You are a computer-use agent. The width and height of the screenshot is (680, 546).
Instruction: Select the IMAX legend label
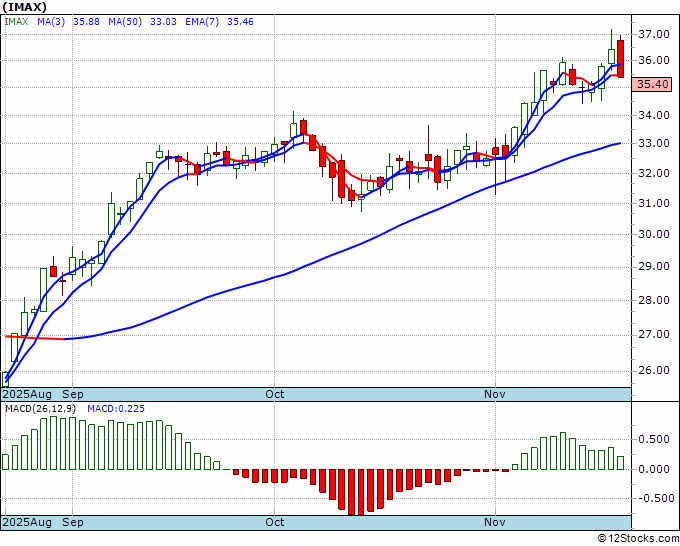click(x=16, y=22)
